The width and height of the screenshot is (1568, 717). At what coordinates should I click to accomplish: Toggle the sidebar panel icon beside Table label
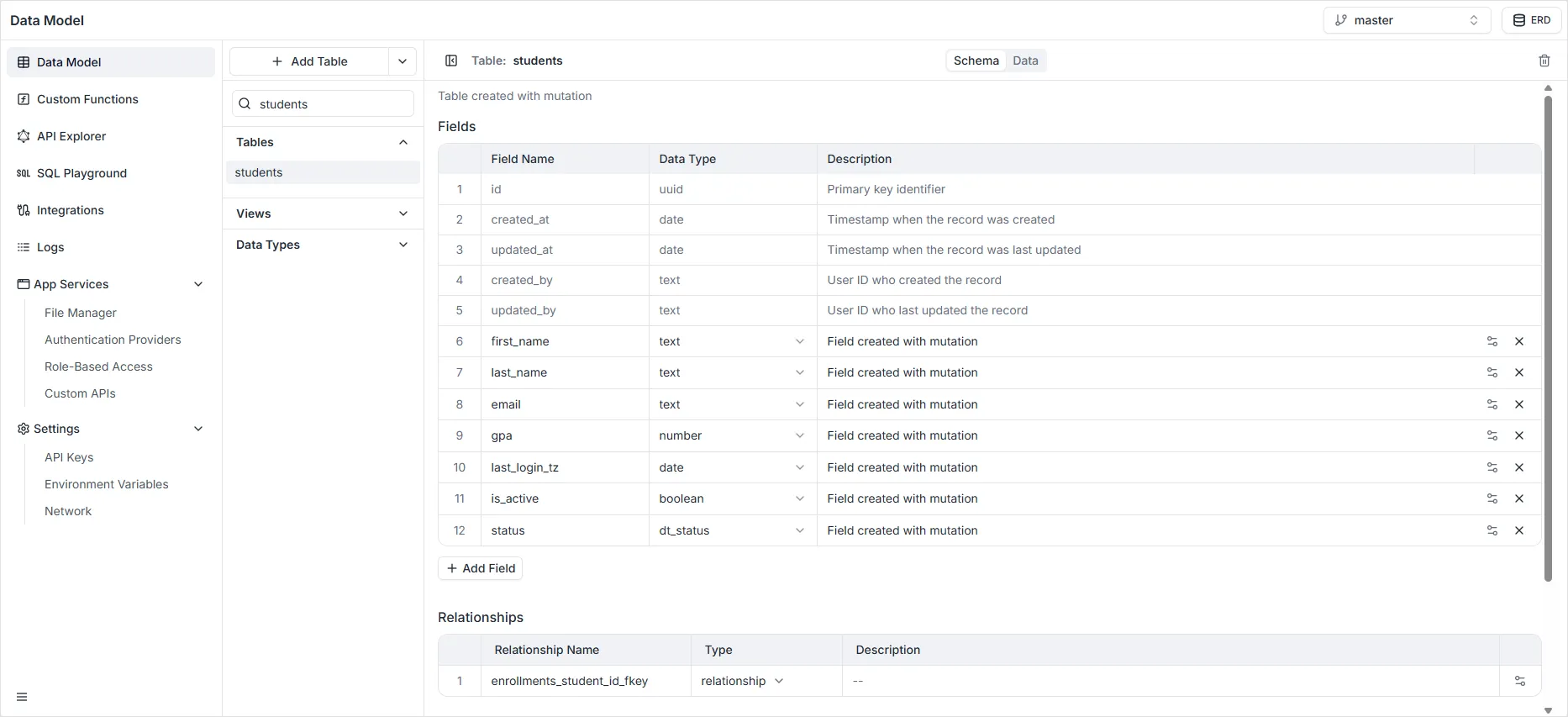click(x=451, y=61)
